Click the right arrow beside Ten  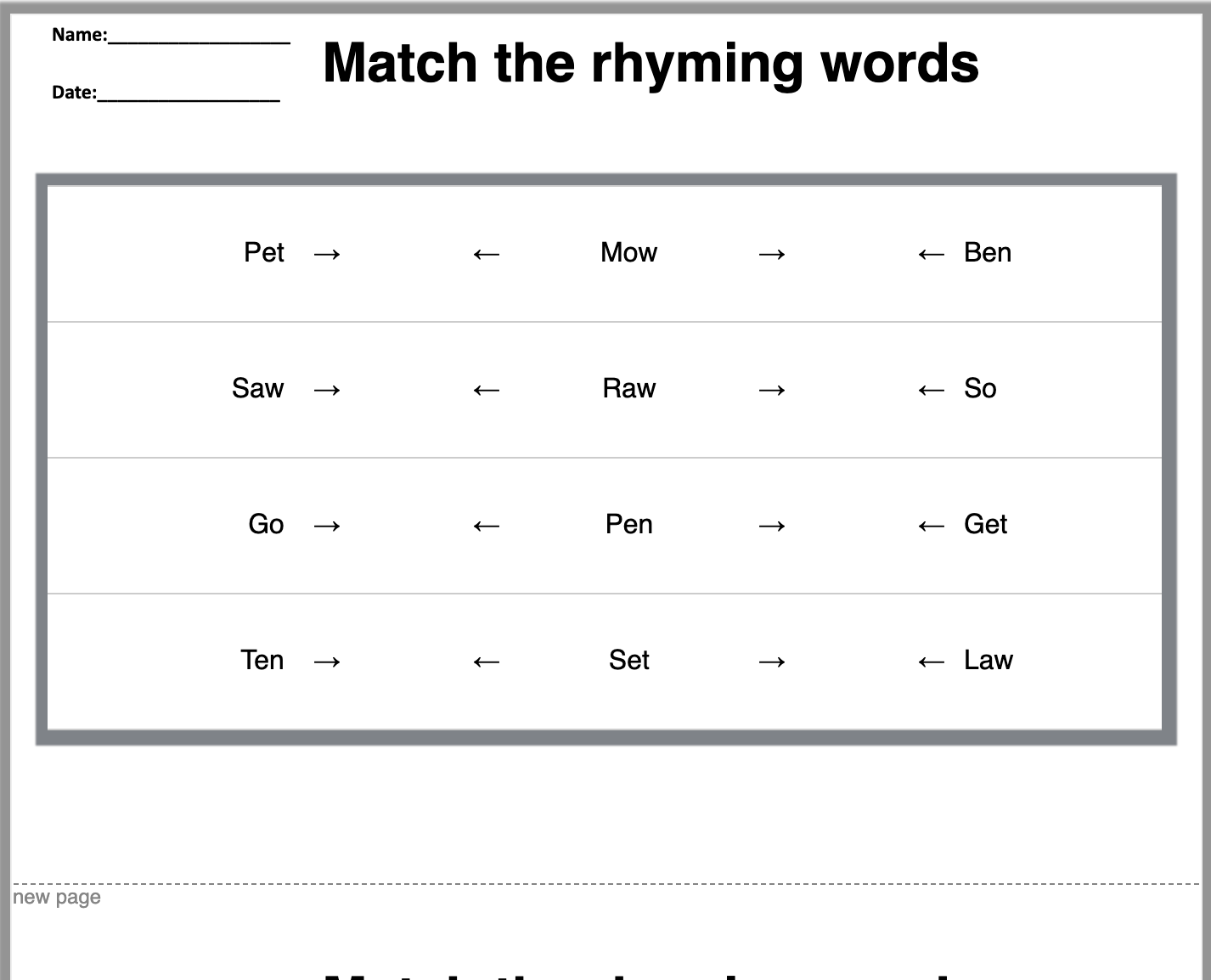pos(327,662)
